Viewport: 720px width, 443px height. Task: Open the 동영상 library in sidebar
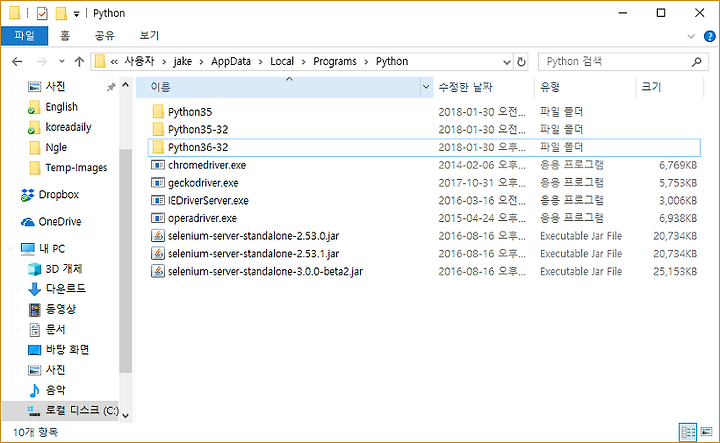(52, 309)
